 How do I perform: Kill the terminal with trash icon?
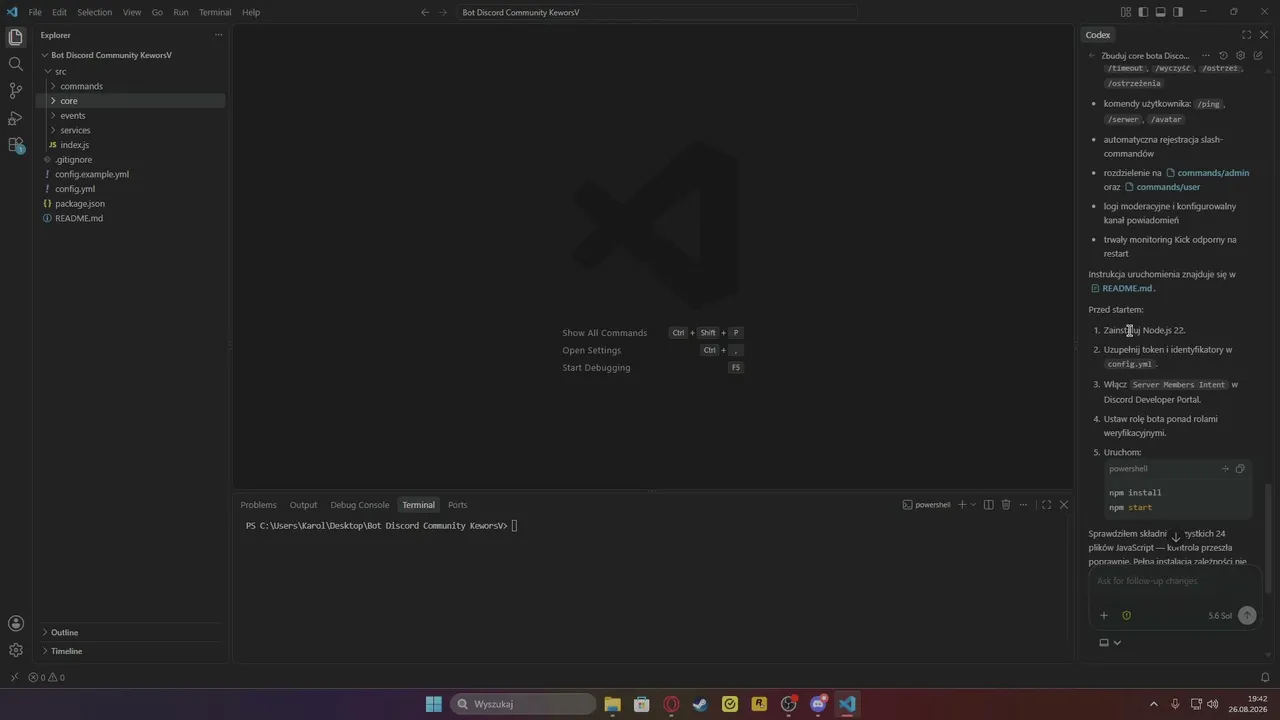(x=1006, y=505)
